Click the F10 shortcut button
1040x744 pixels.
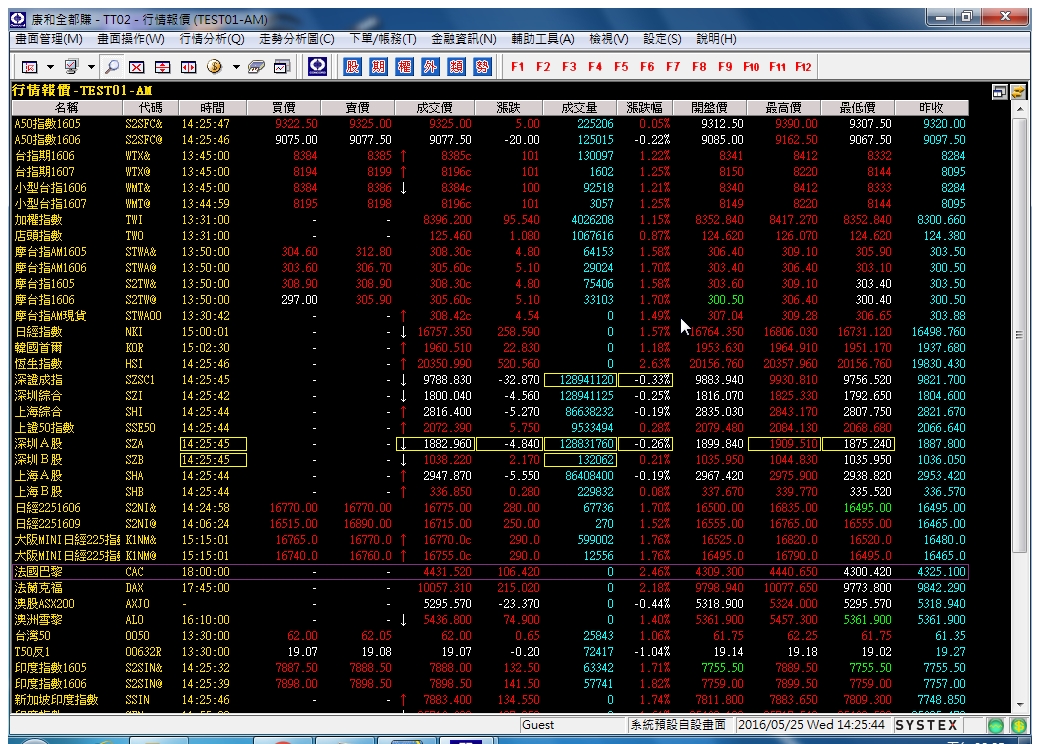[x=751, y=67]
